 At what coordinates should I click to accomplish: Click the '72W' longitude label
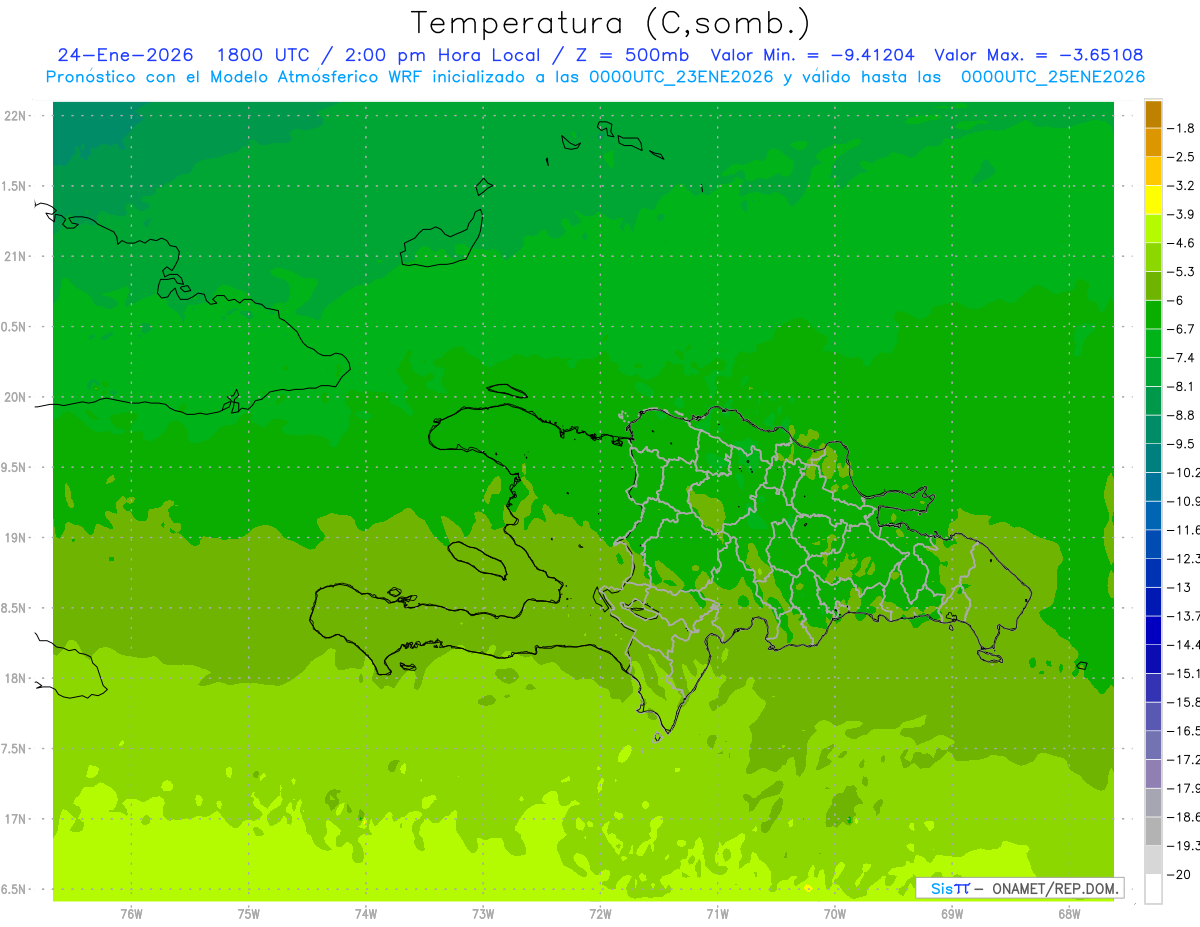tap(600, 914)
